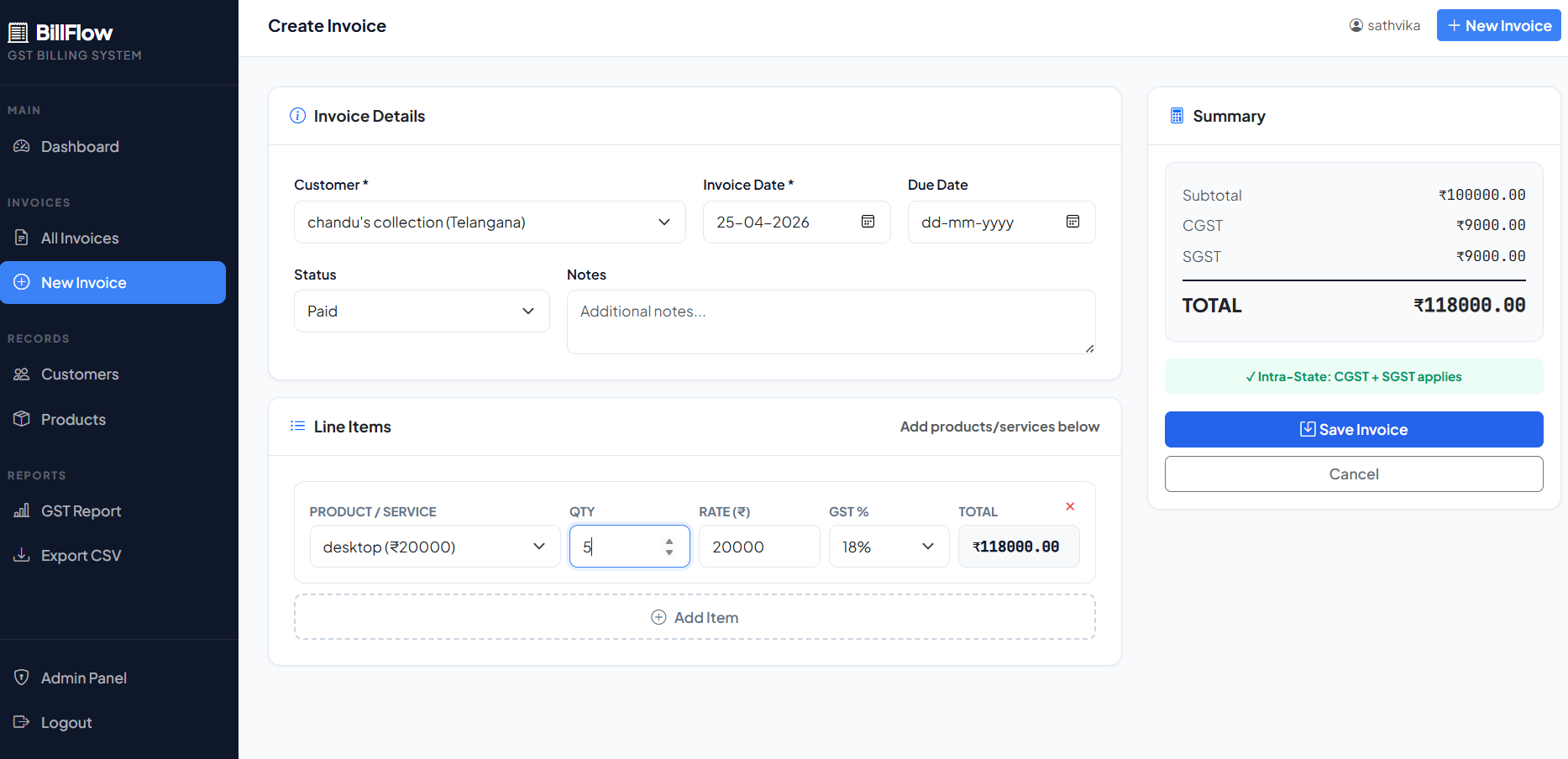The width and height of the screenshot is (1568, 759).
Task: Click Logout in the sidebar
Action: coord(113,722)
